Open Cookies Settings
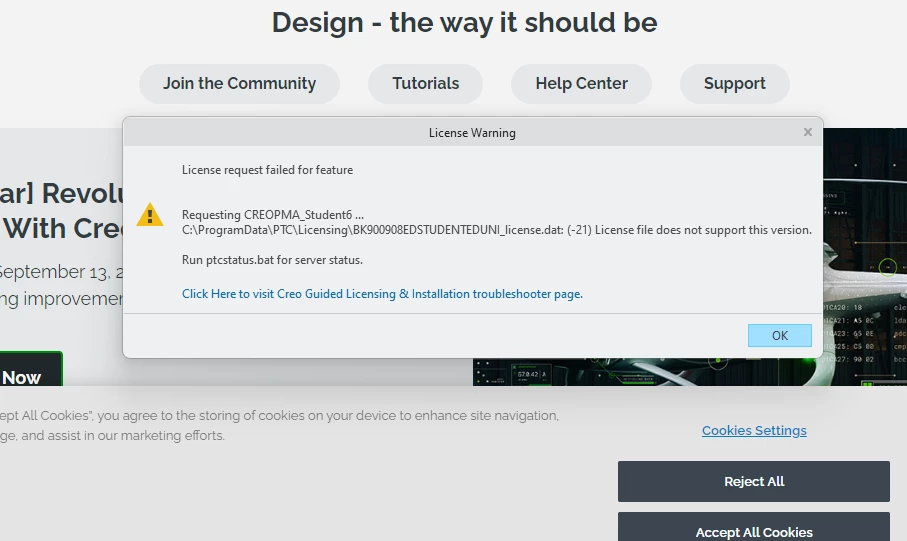 [754, 430]
